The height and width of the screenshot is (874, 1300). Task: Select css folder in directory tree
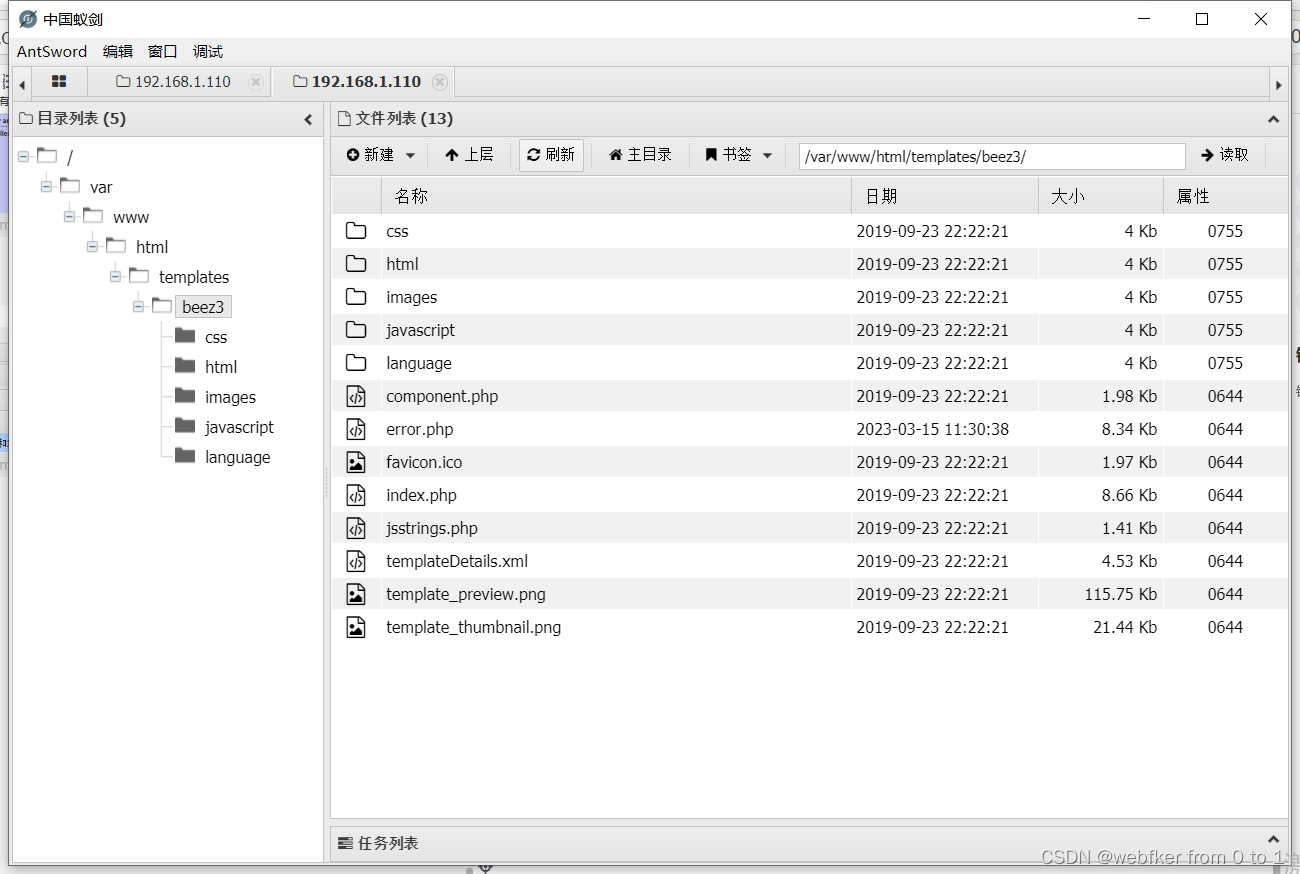coord(216,337)
